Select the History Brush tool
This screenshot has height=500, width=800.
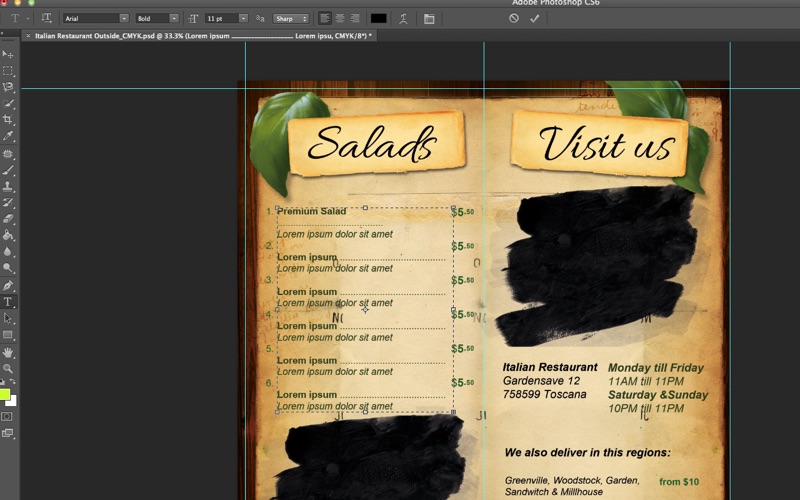[x=8, y=203]
